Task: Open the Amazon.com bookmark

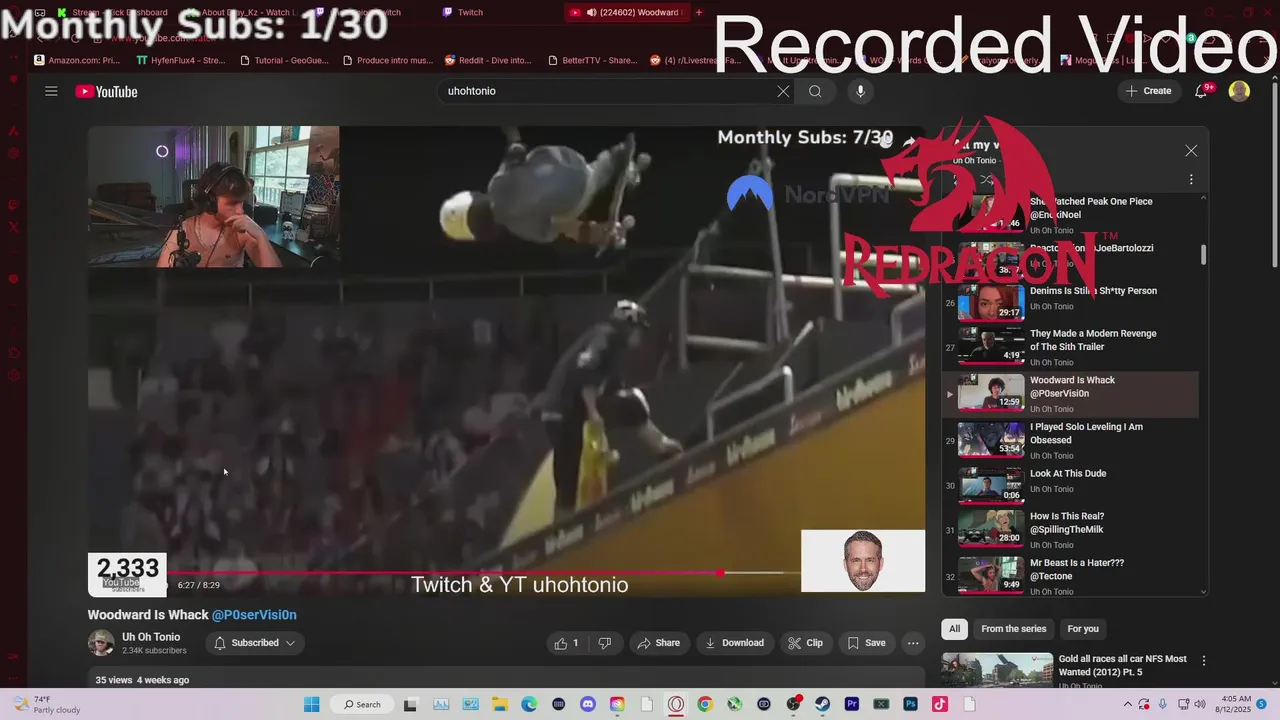Action: [x=77, y=60]
